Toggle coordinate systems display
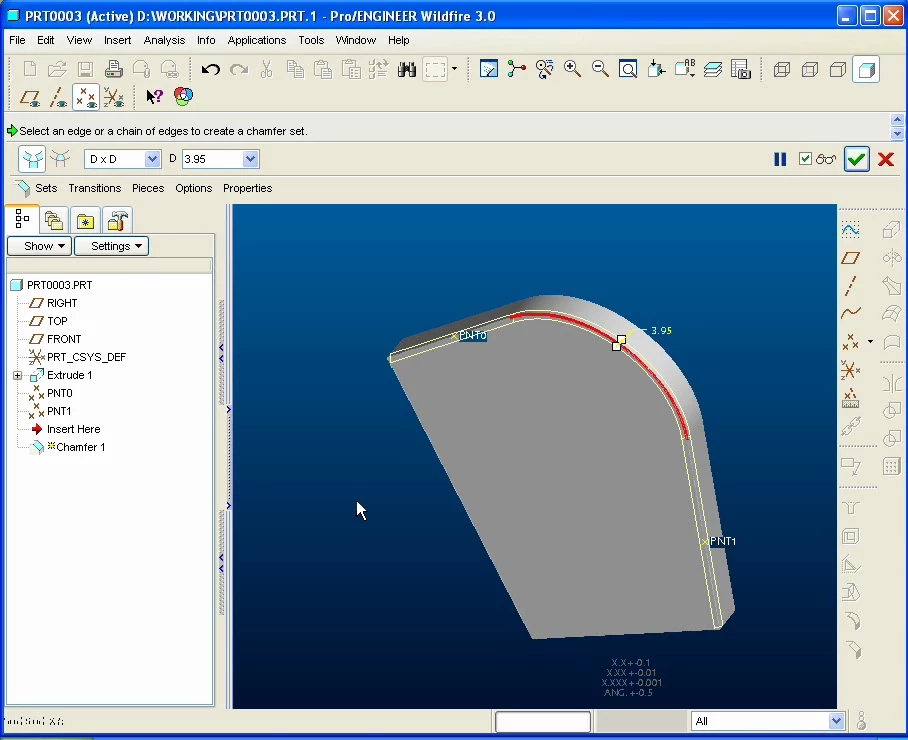Screen dimensions: 908x740 point(114,97)
